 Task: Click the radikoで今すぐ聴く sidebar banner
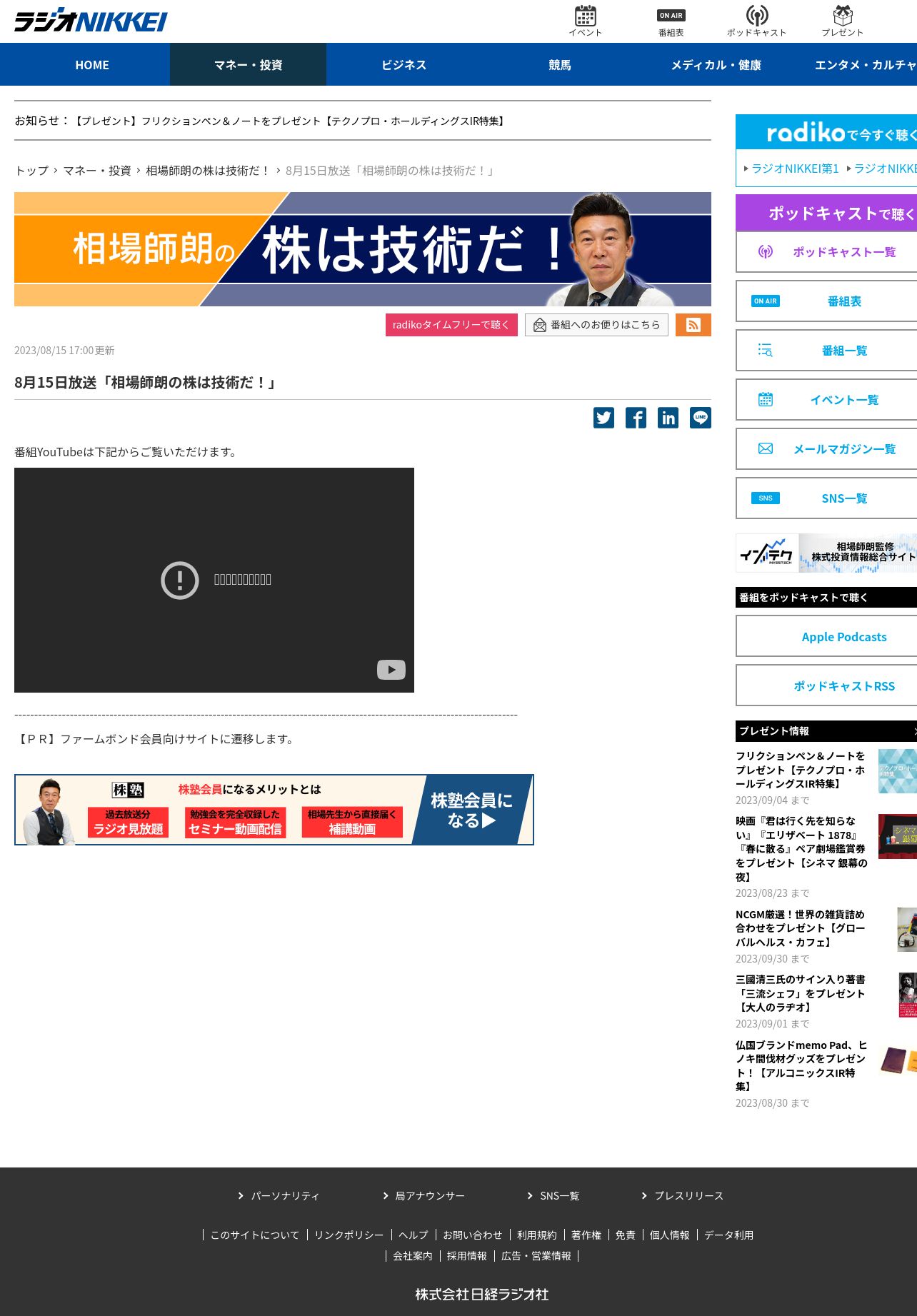point(826,132)
